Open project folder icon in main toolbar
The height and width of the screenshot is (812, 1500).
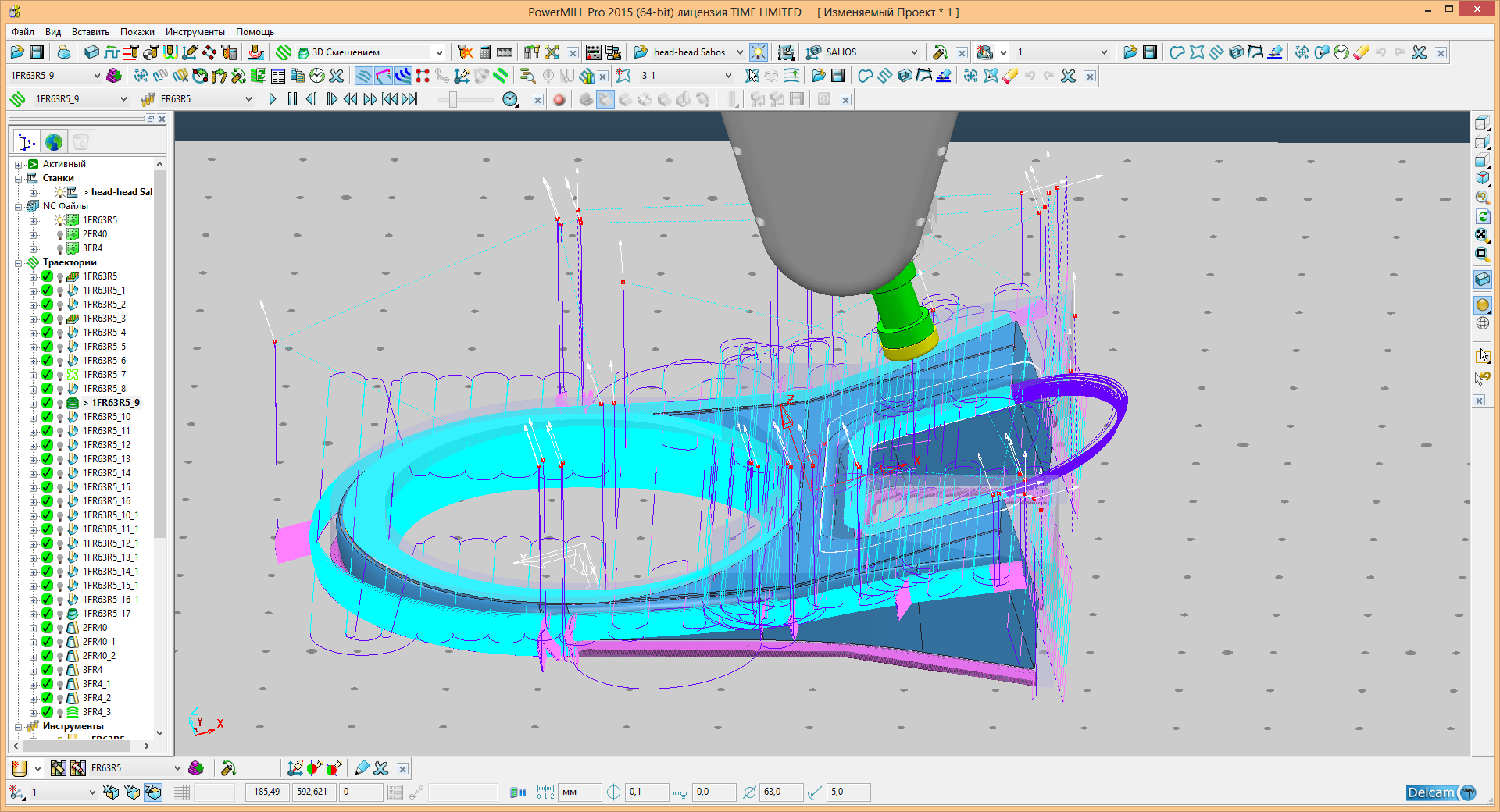tap(17, 52)
